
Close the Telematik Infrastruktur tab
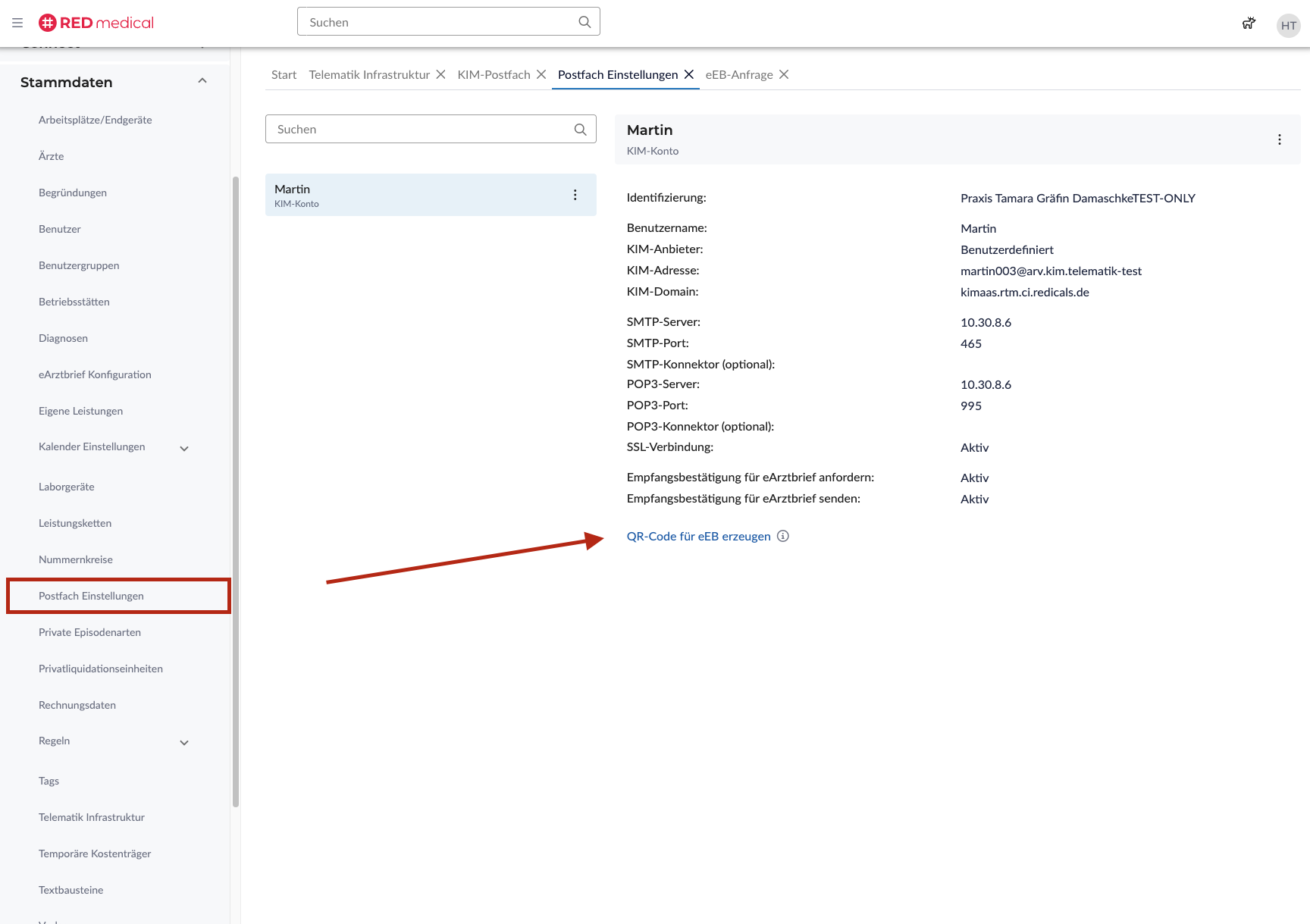pos(440,74)
